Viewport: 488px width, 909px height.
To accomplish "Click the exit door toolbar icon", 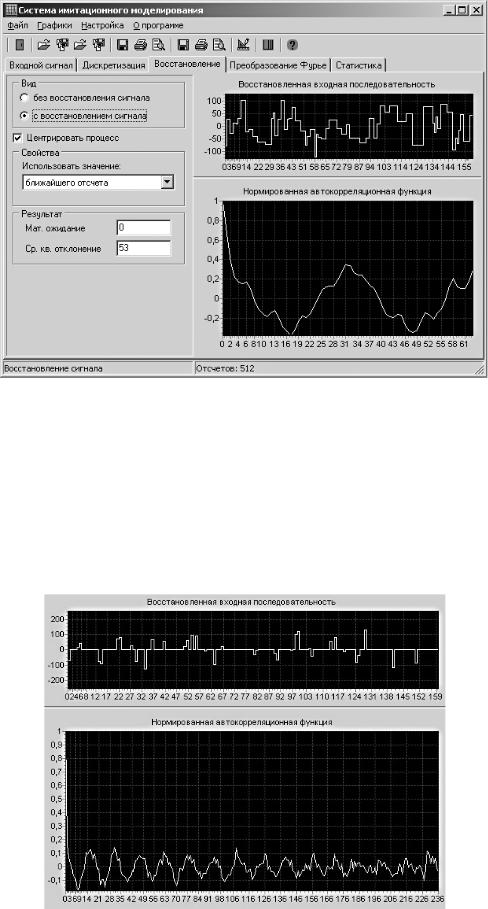I will 19,45.
